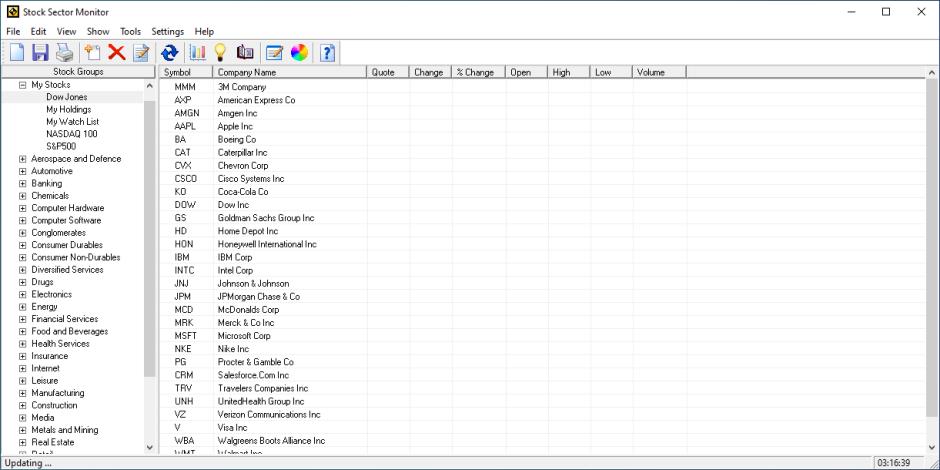This screenshot has height=470, width=940.
Task: Select S&P500 in the tree
Action: [x=61, y=146]
